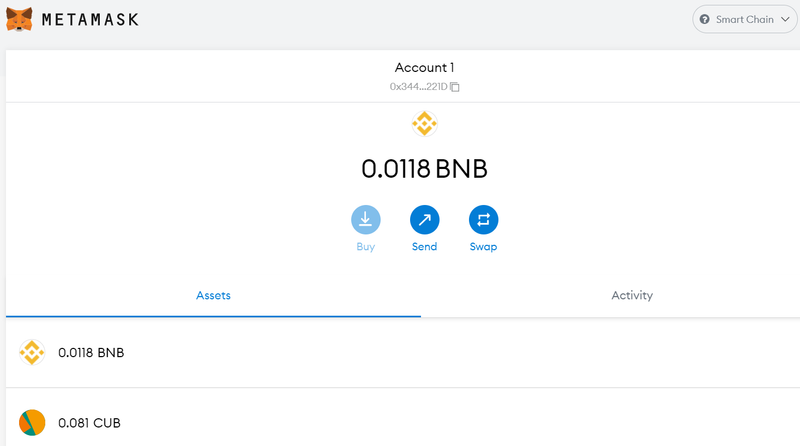Open the Smart Chain network dropdown

(x=744, y=19)
